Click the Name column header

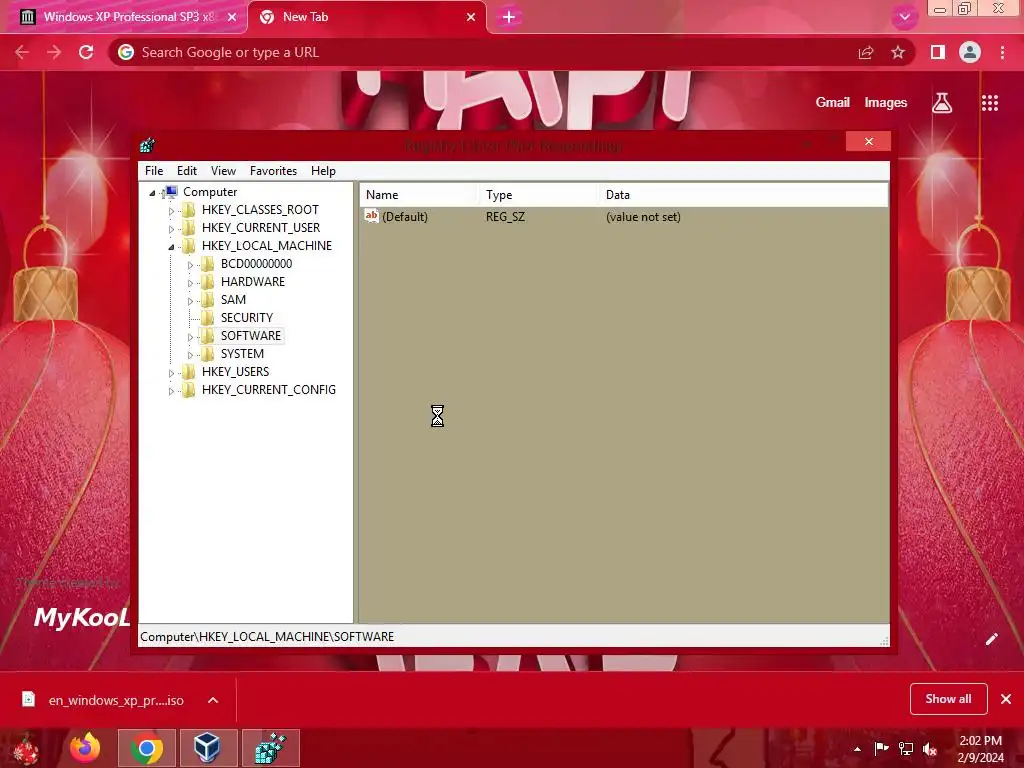419,195
